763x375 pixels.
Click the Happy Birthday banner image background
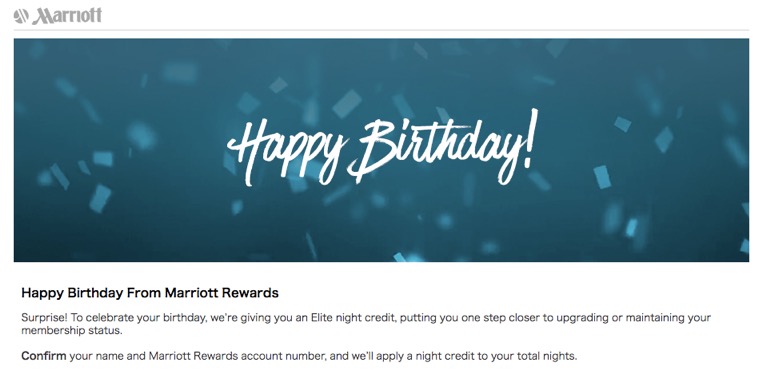pos(381,150)
